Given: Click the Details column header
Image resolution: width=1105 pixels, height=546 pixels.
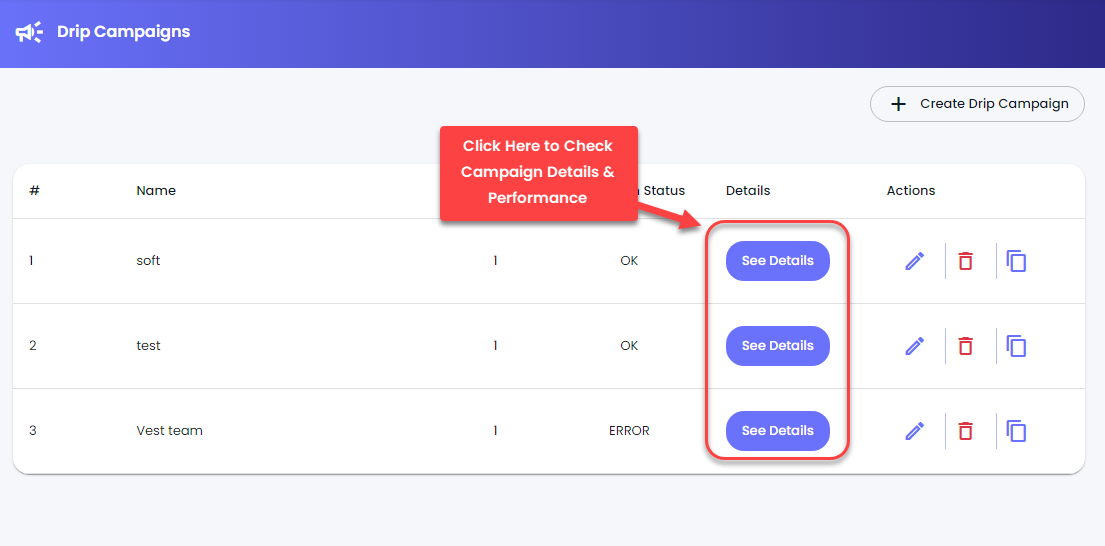Looking at the screenshot, I should (x=748, y=190).
